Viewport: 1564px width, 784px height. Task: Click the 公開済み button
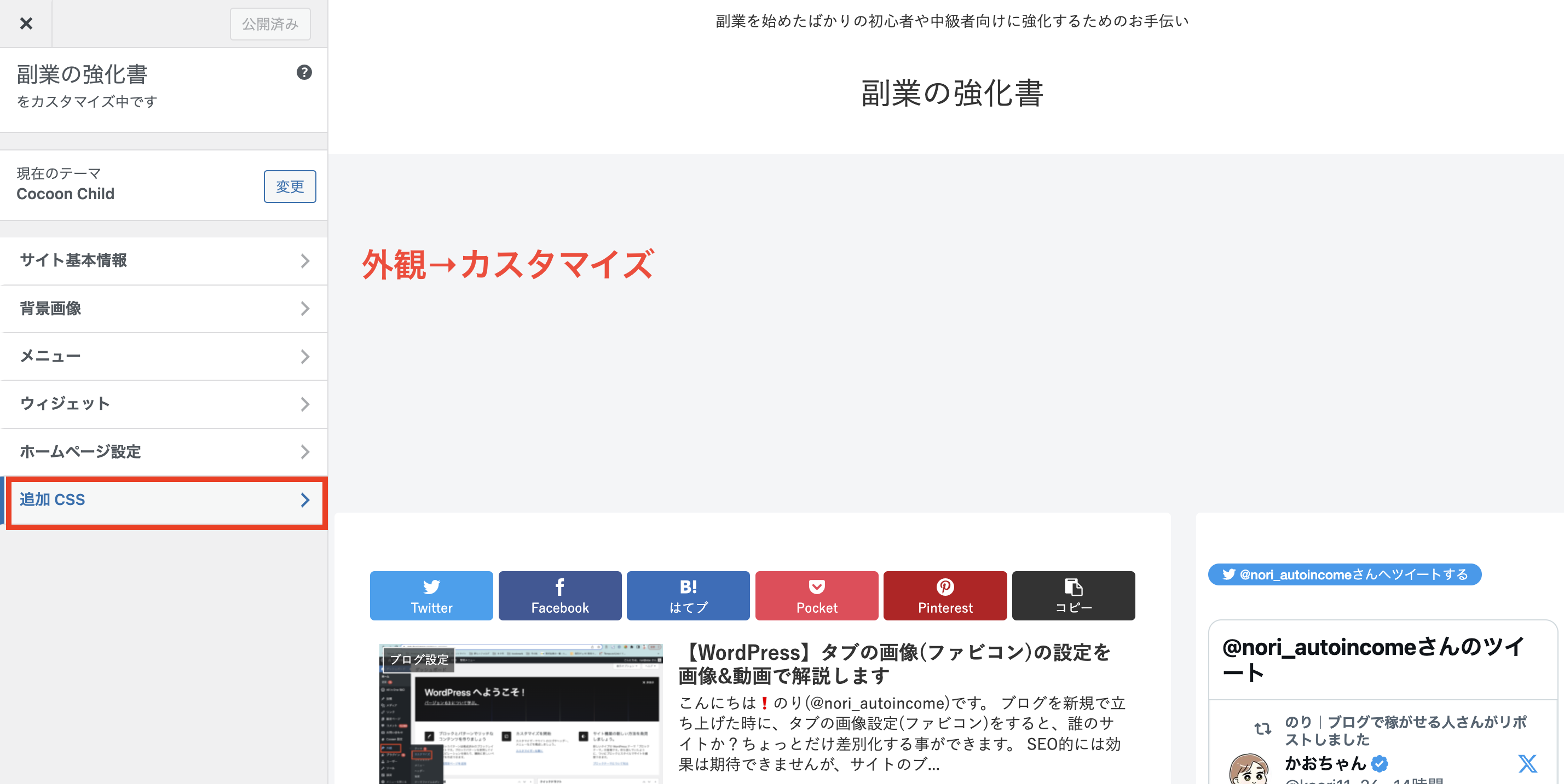pos(270,24)
